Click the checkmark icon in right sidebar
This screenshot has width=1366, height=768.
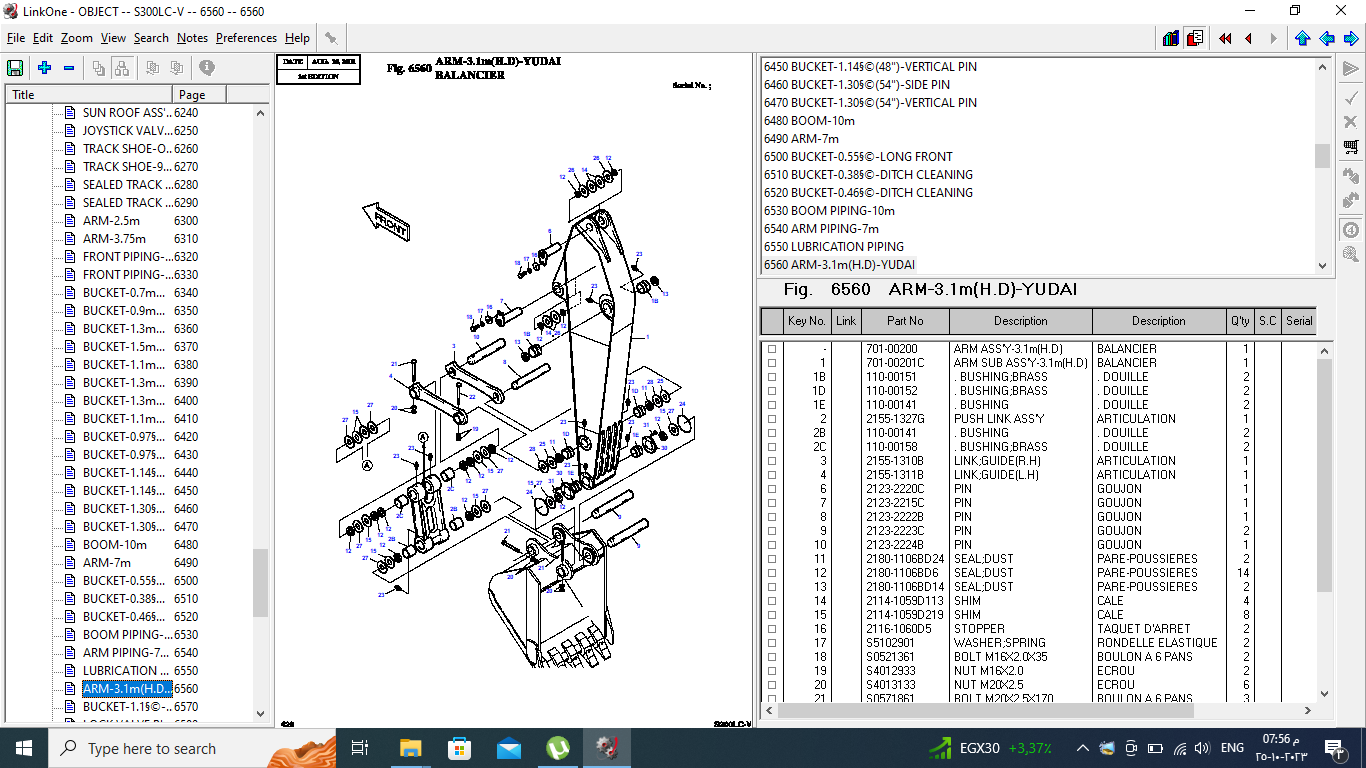point(1351,97)
